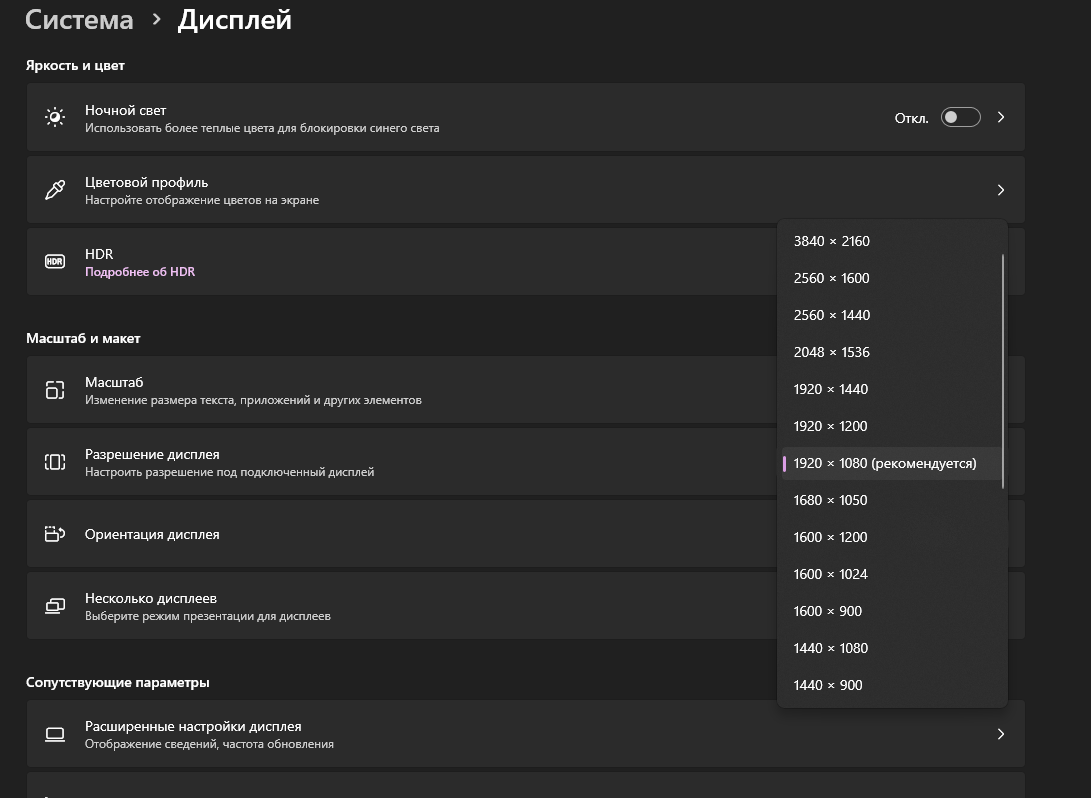The width and height of the screenshot is (1091, 798).
Task: Select 3840 × 2160 resolution
Action: pos(832,241)
